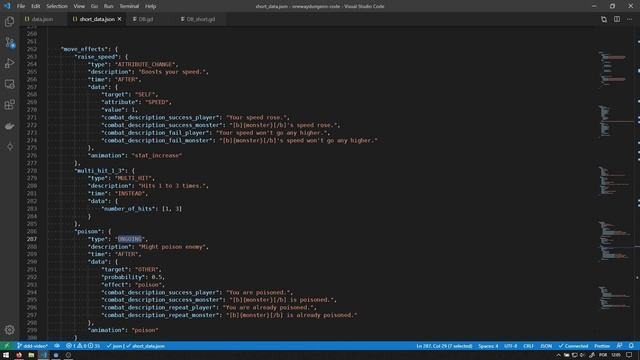Open the Help menu
640x360 pixels.
tap(151, 6)
